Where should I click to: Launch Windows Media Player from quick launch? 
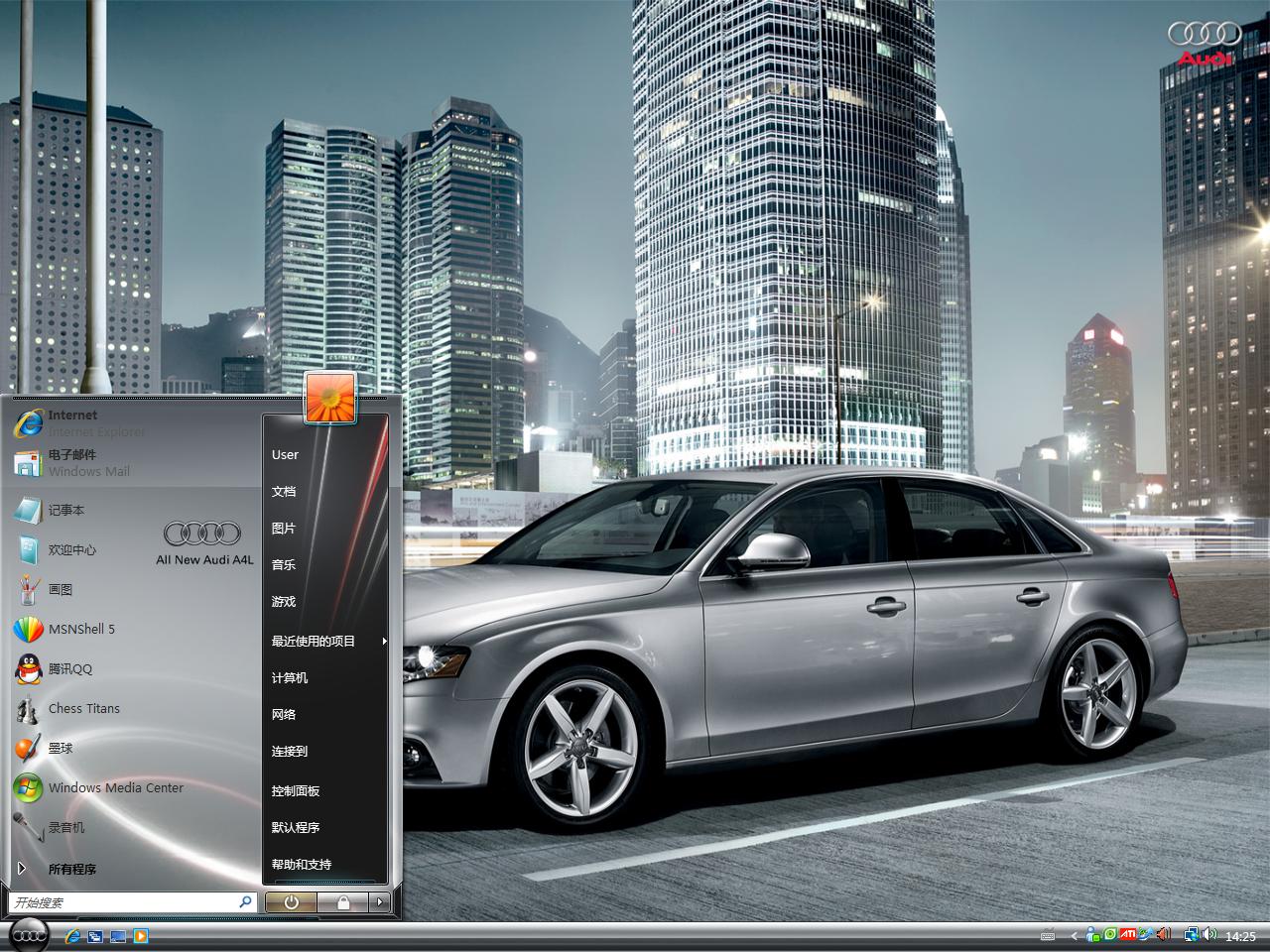[141, 935]
